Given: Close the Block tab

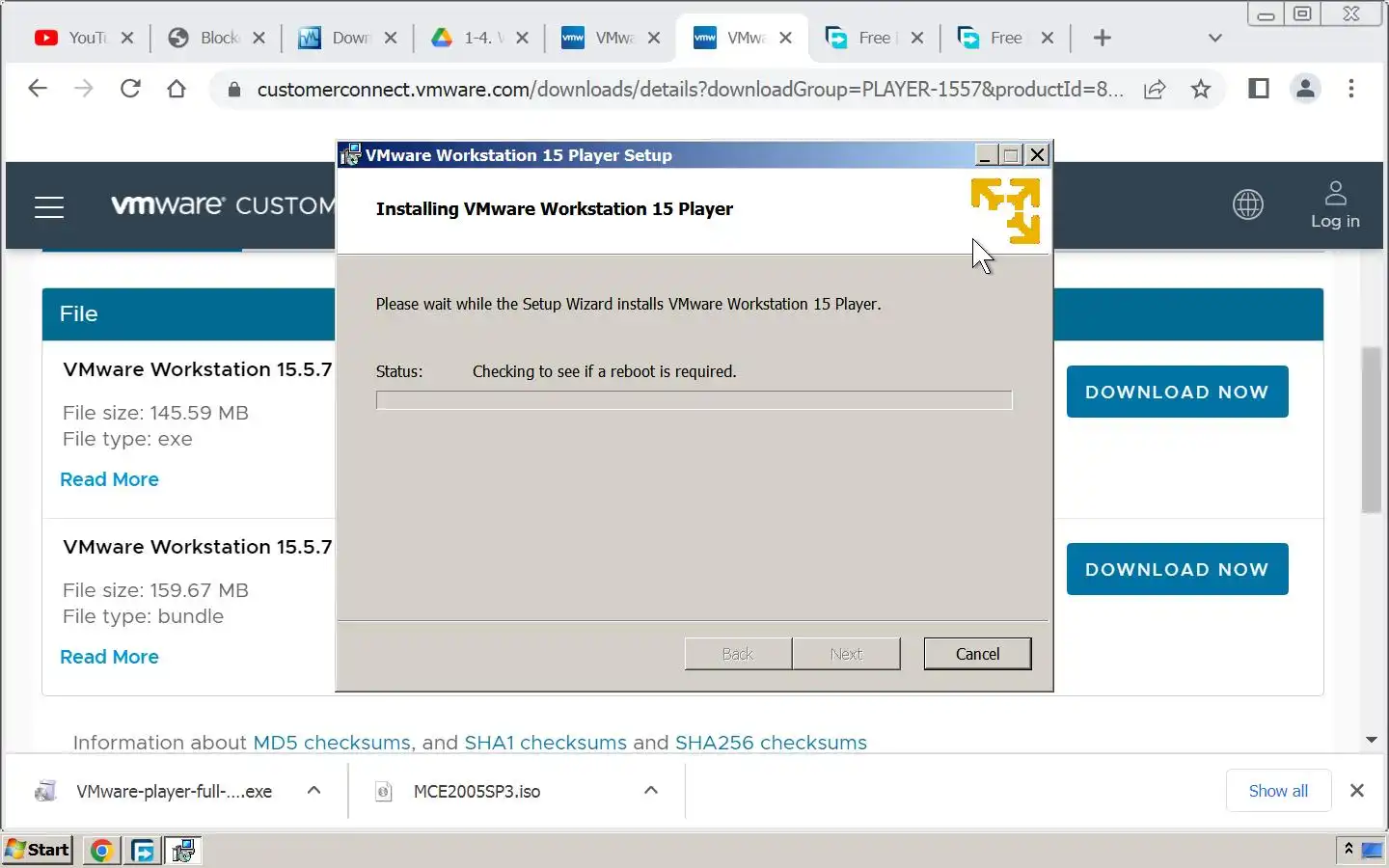Looking at the screenshot, I should [259, 38].
